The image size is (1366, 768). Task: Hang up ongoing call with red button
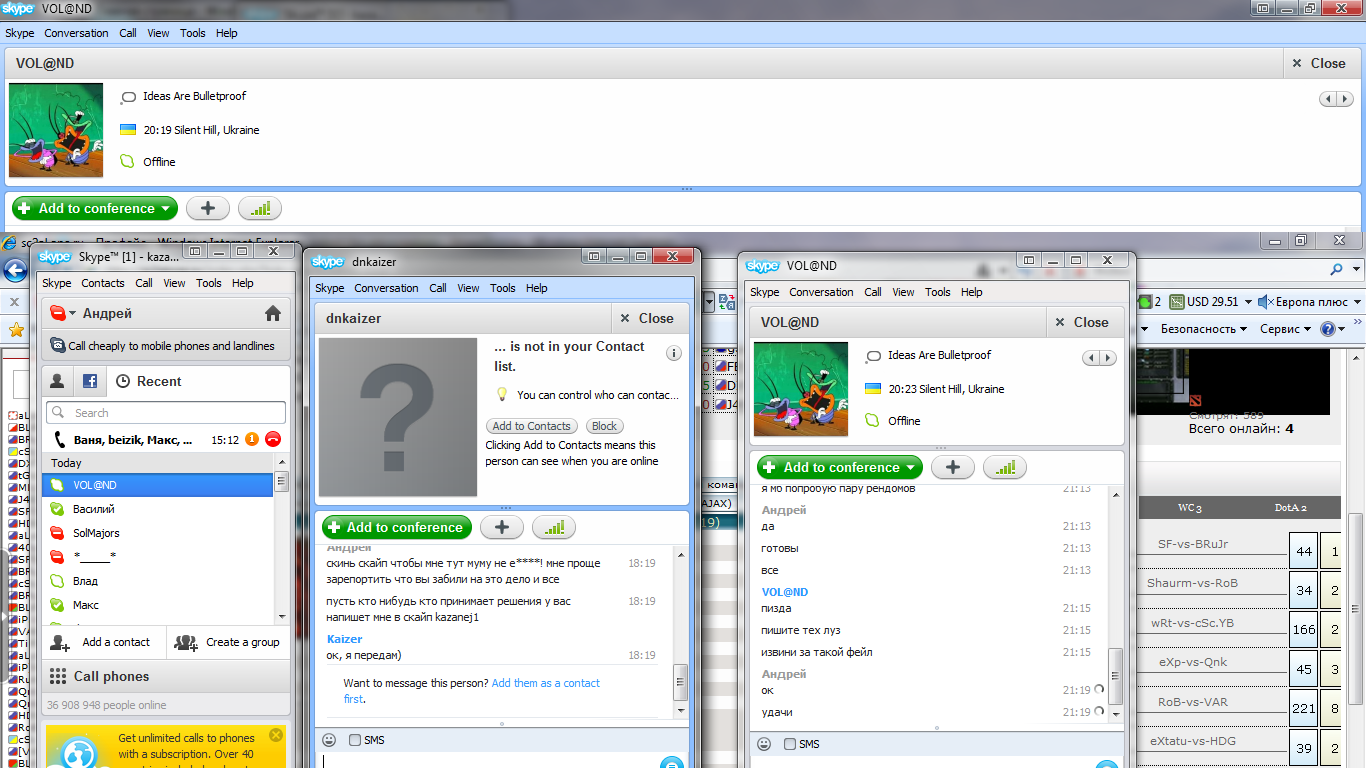tap(273, 439)
